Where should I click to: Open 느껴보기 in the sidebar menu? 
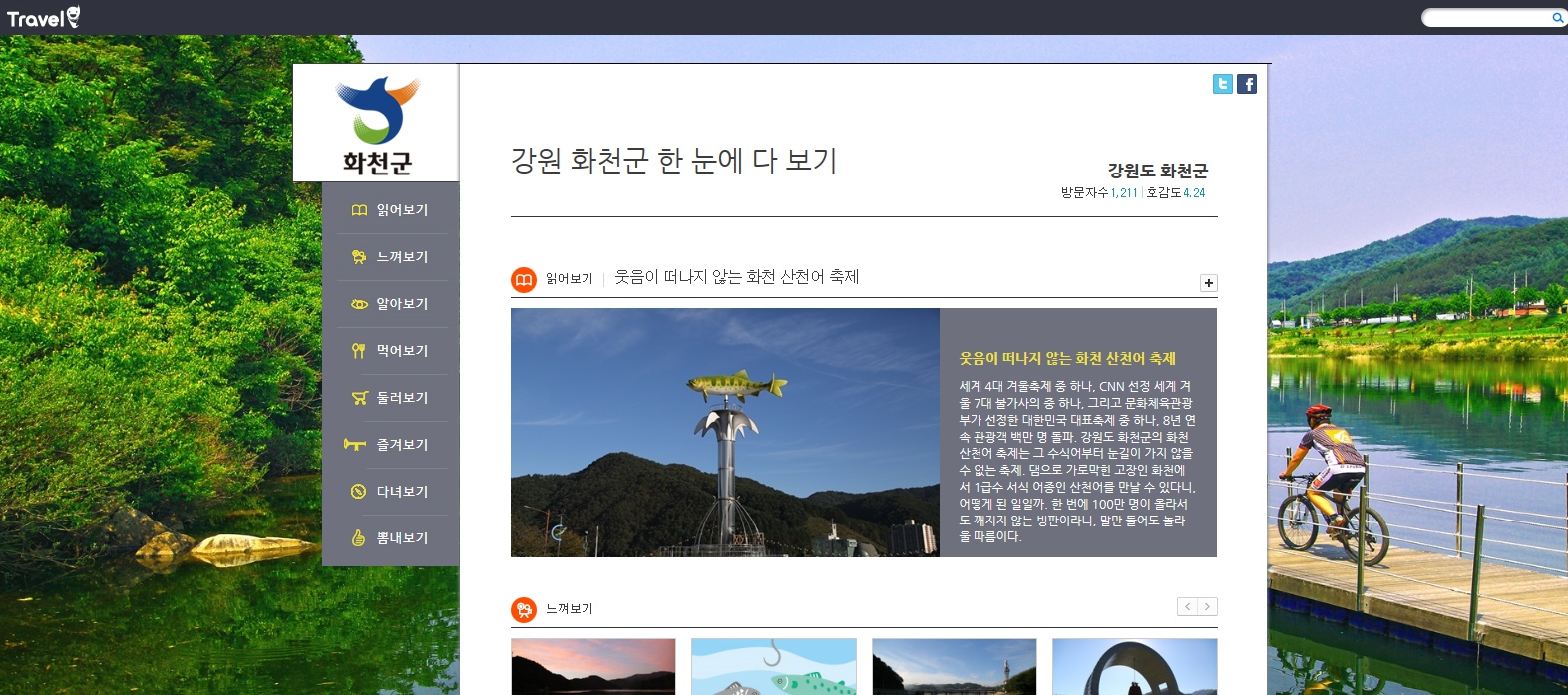[390, 257]
